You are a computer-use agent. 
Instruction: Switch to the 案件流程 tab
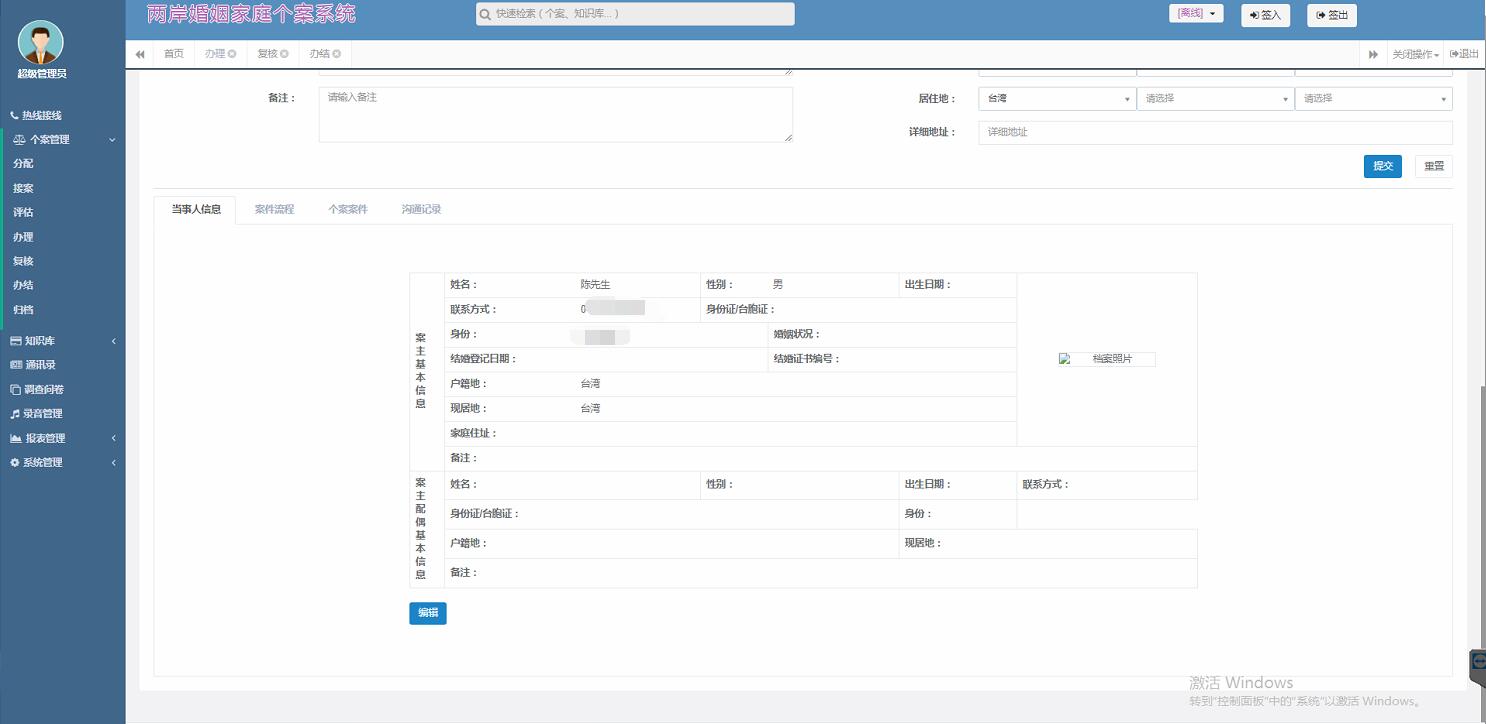click(x=274, y=210)
